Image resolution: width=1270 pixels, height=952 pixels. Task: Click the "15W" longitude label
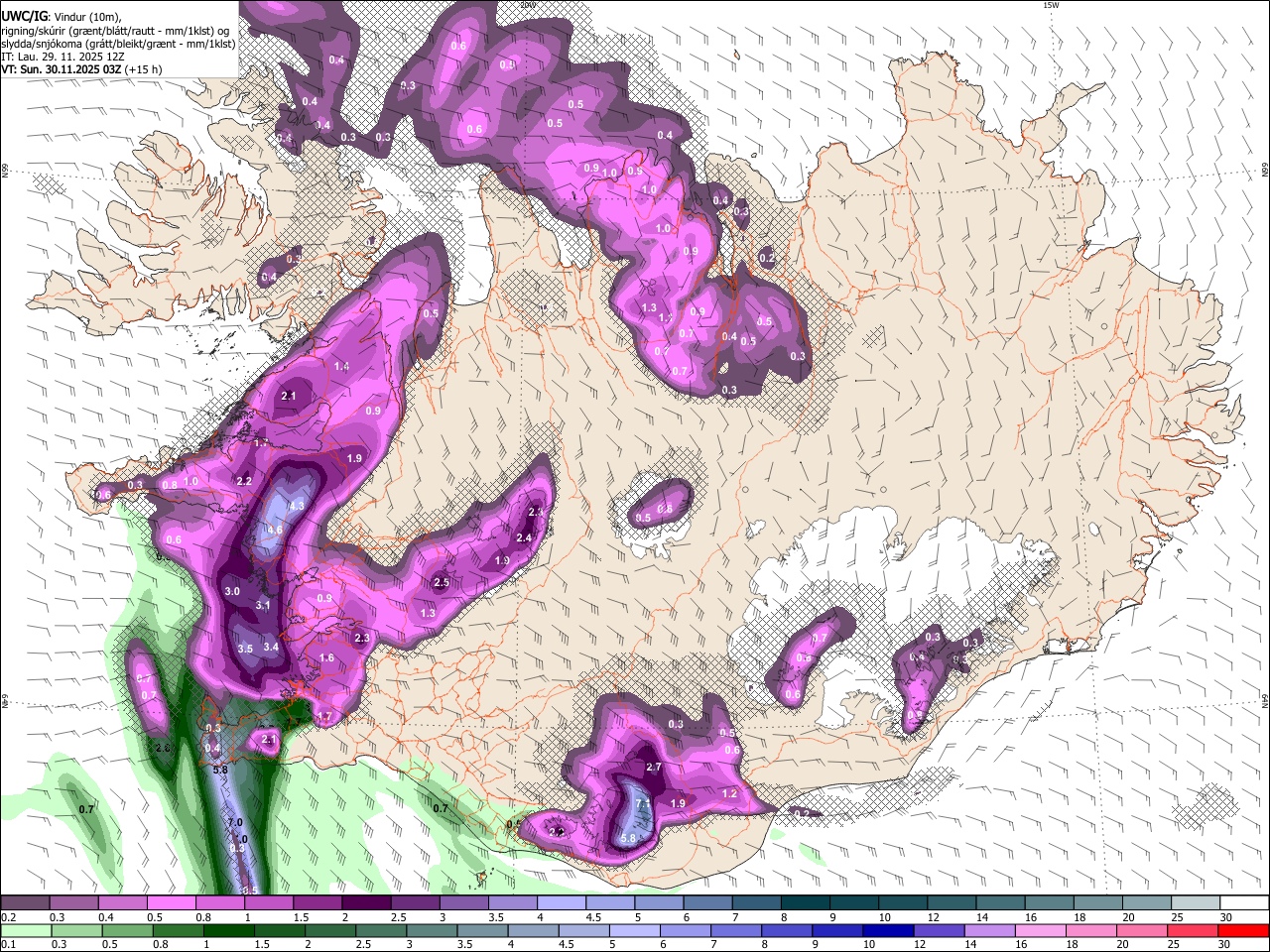point(1050,5)
